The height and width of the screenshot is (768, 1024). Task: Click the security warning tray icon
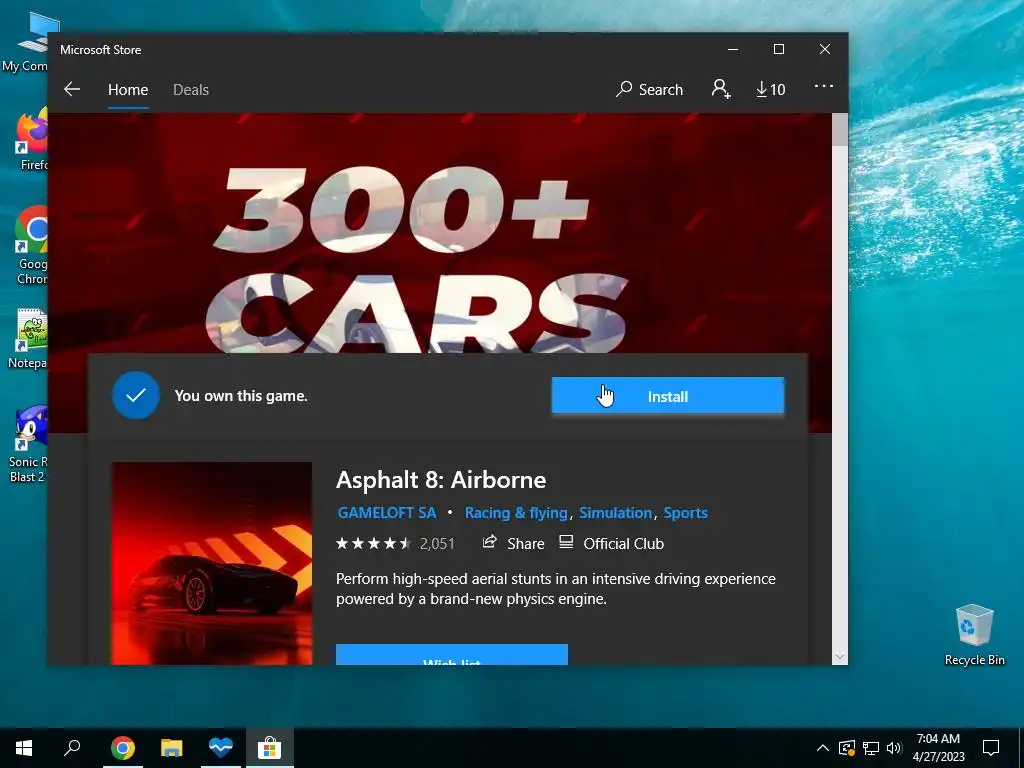pos(847,748)
